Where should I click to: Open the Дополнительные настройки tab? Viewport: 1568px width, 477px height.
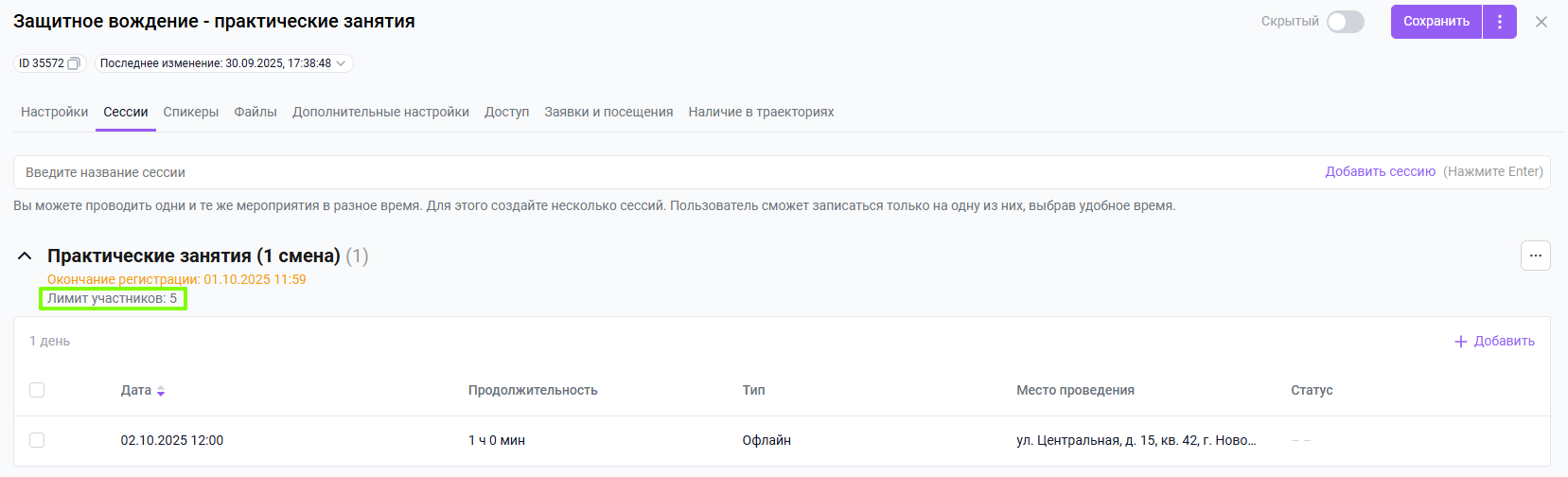point(380,112)
